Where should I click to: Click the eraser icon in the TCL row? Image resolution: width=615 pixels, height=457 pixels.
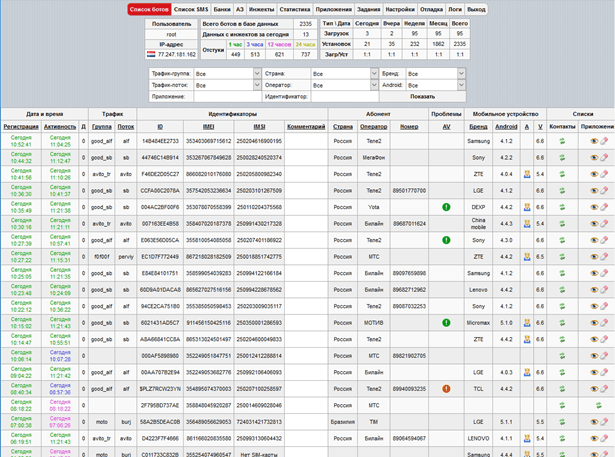(604, 389)
